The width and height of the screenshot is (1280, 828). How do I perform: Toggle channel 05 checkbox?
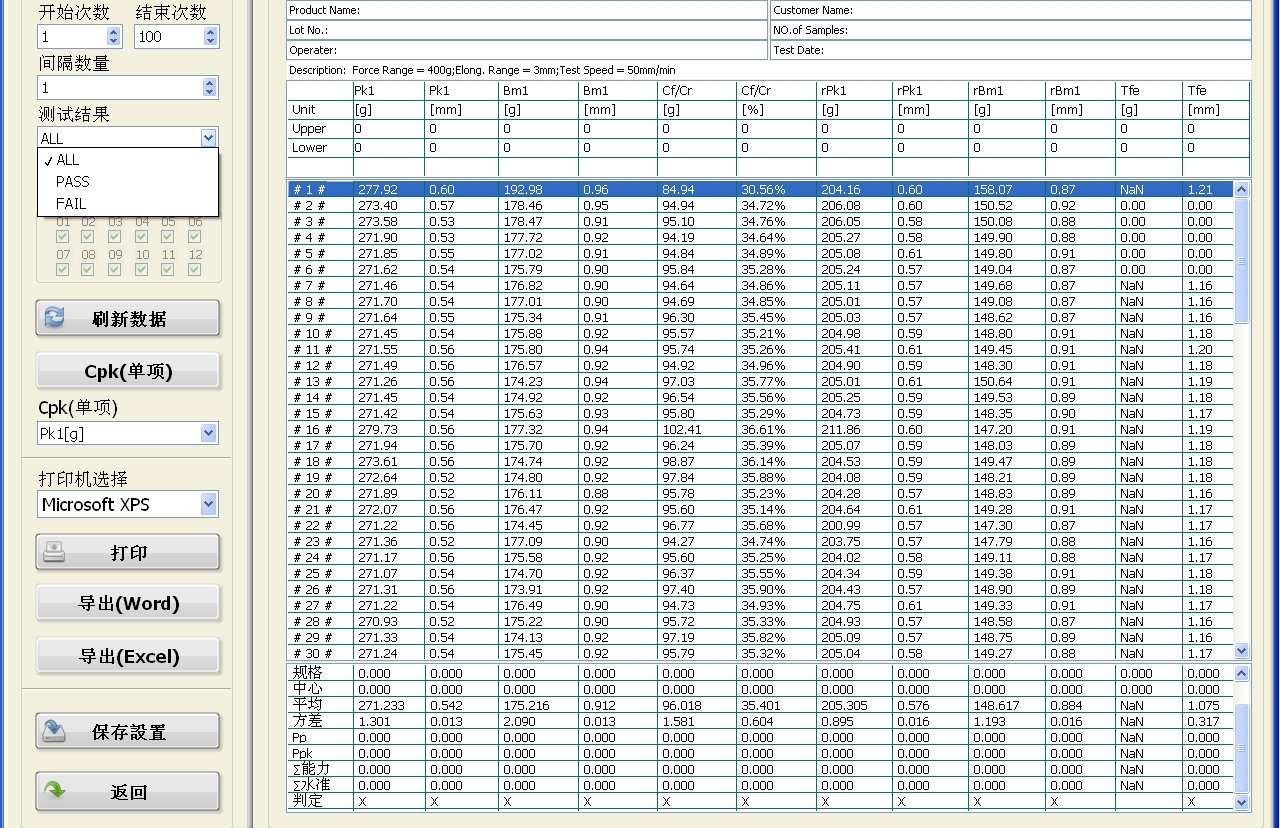click(168, 237)
